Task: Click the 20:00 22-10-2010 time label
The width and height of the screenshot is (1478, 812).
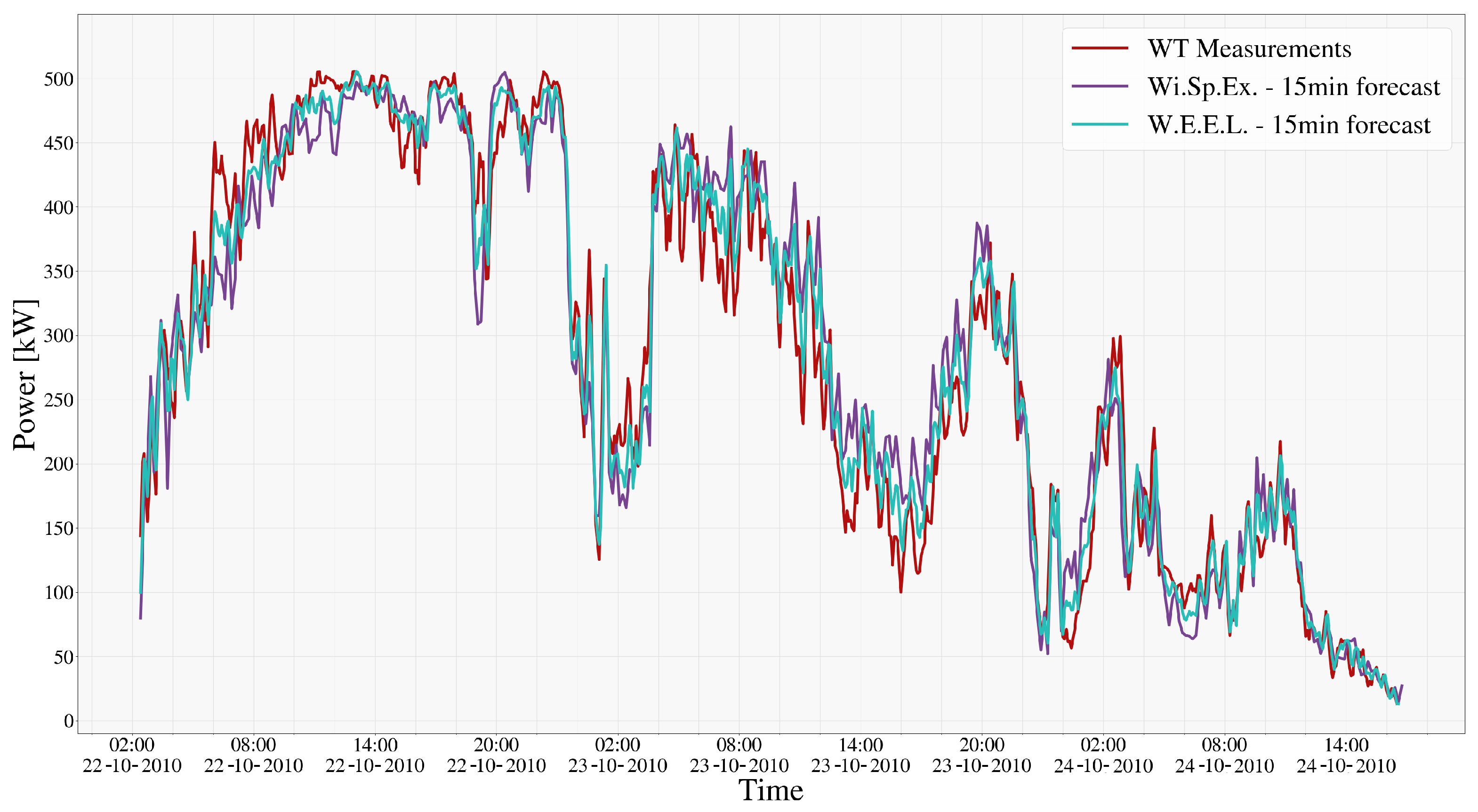Action: tap(496, 755)
